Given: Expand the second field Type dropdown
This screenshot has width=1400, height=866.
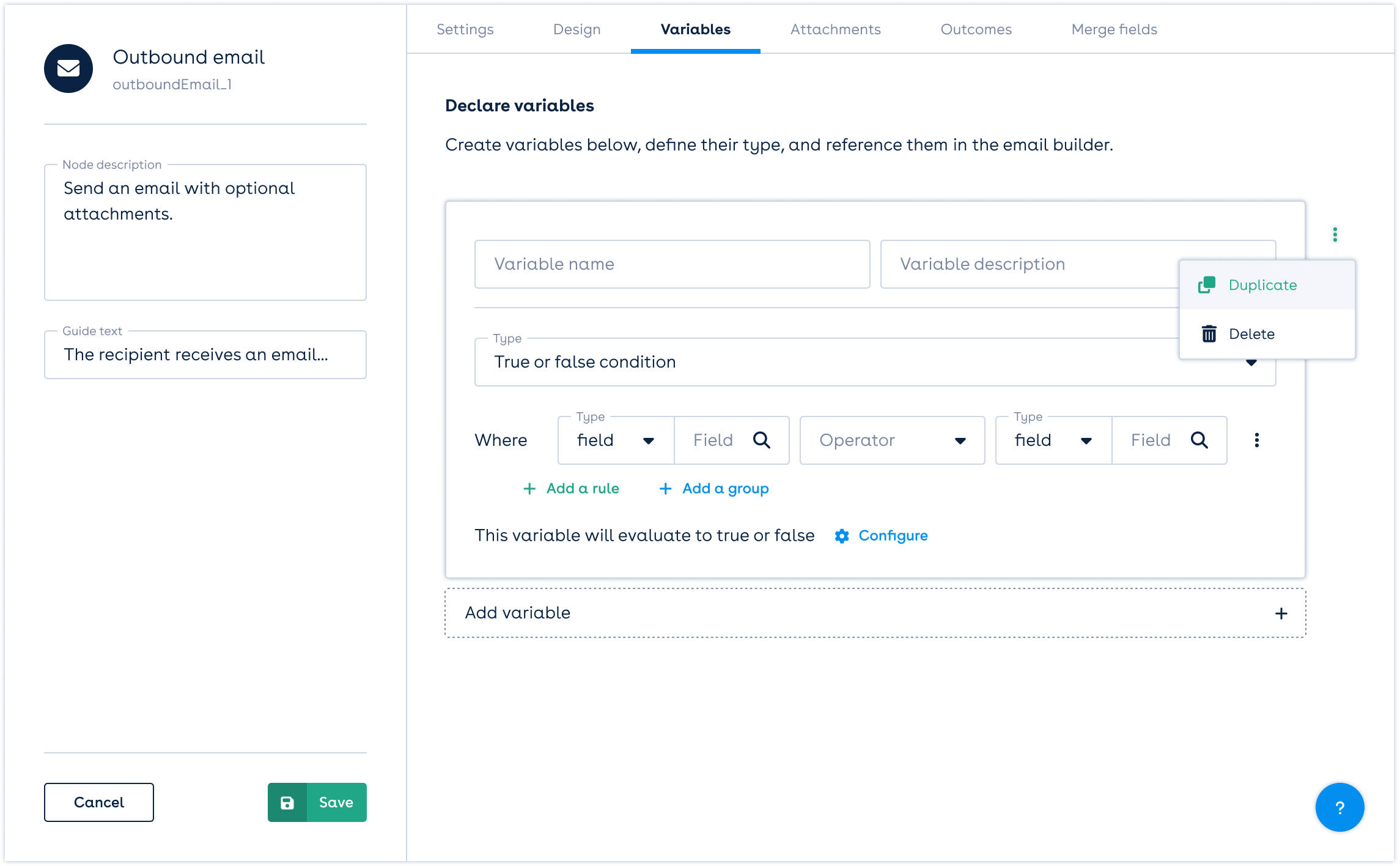Looking at the screenshot, I should pyautogui.click(x=1053, y=440).
